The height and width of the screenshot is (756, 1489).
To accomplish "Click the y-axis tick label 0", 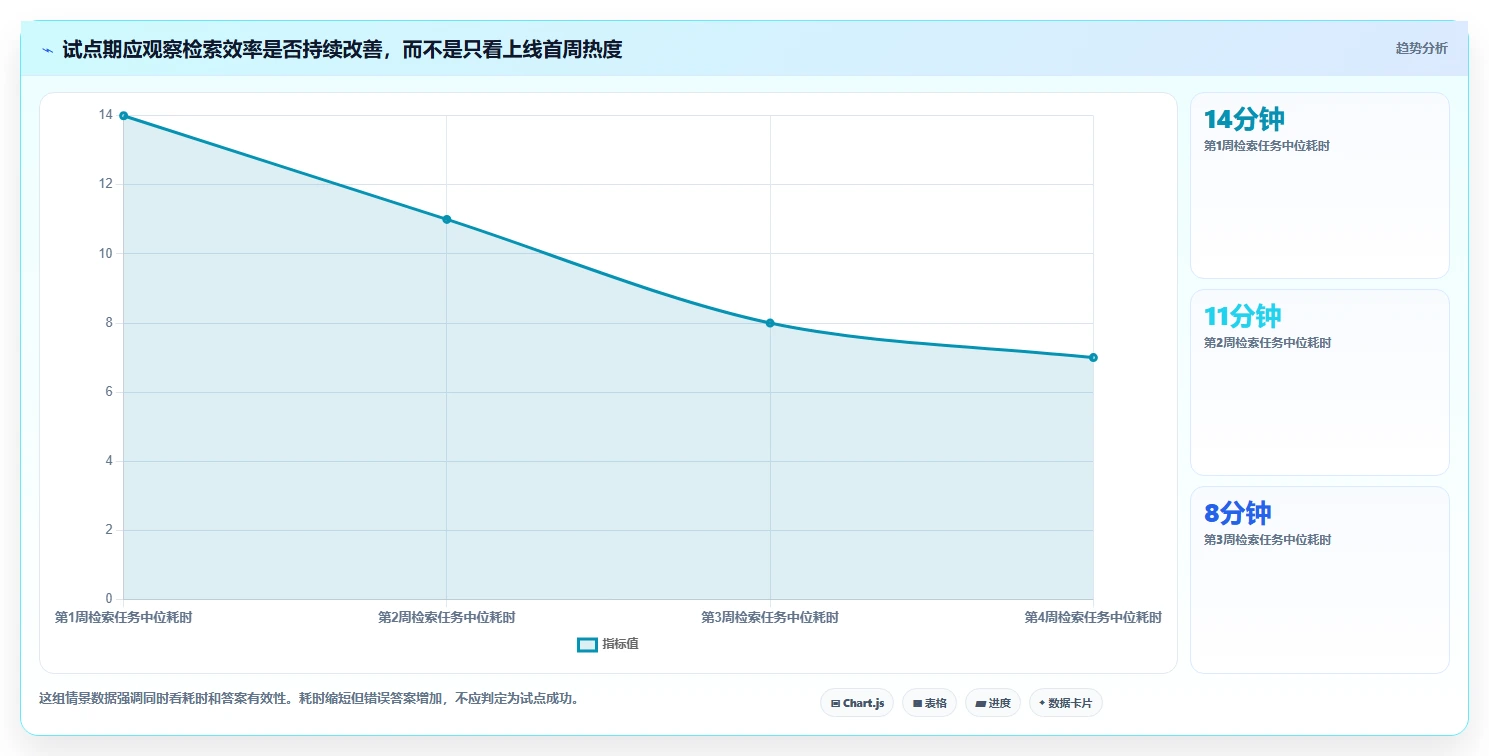I will pyautogui.click(x=109, y=599).
